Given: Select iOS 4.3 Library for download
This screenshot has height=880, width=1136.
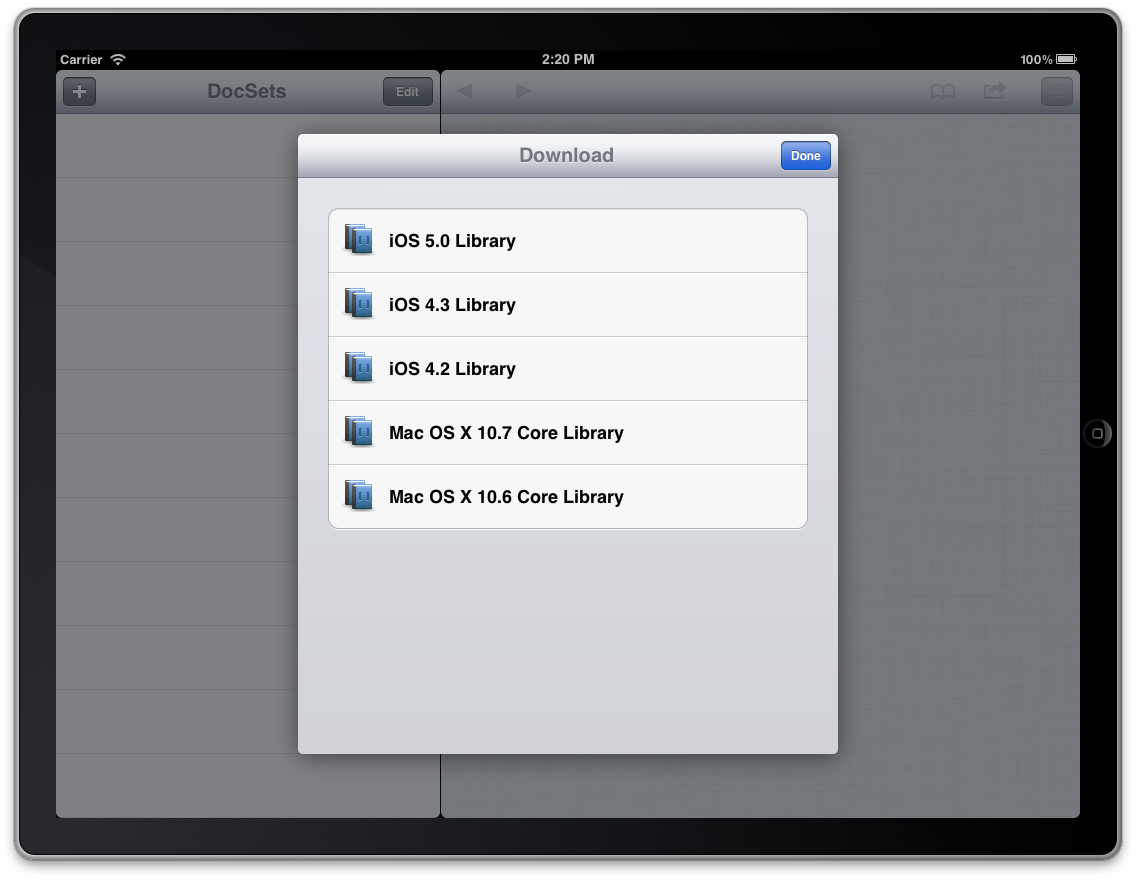Looking at the screenshot, I should click(567, 305).
